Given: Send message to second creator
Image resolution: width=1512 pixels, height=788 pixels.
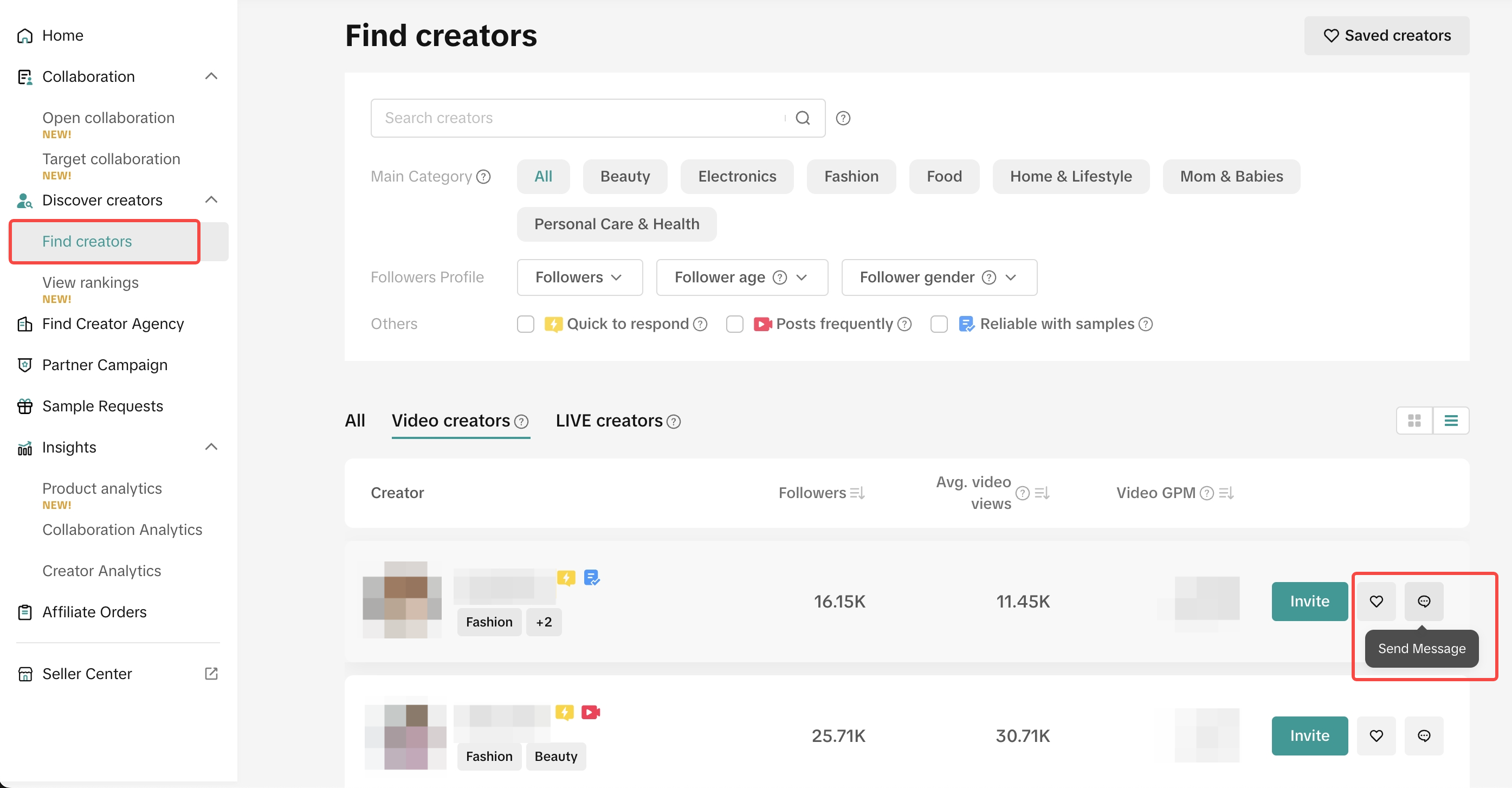Looking at the screenshot, I should pos(1423,736).
